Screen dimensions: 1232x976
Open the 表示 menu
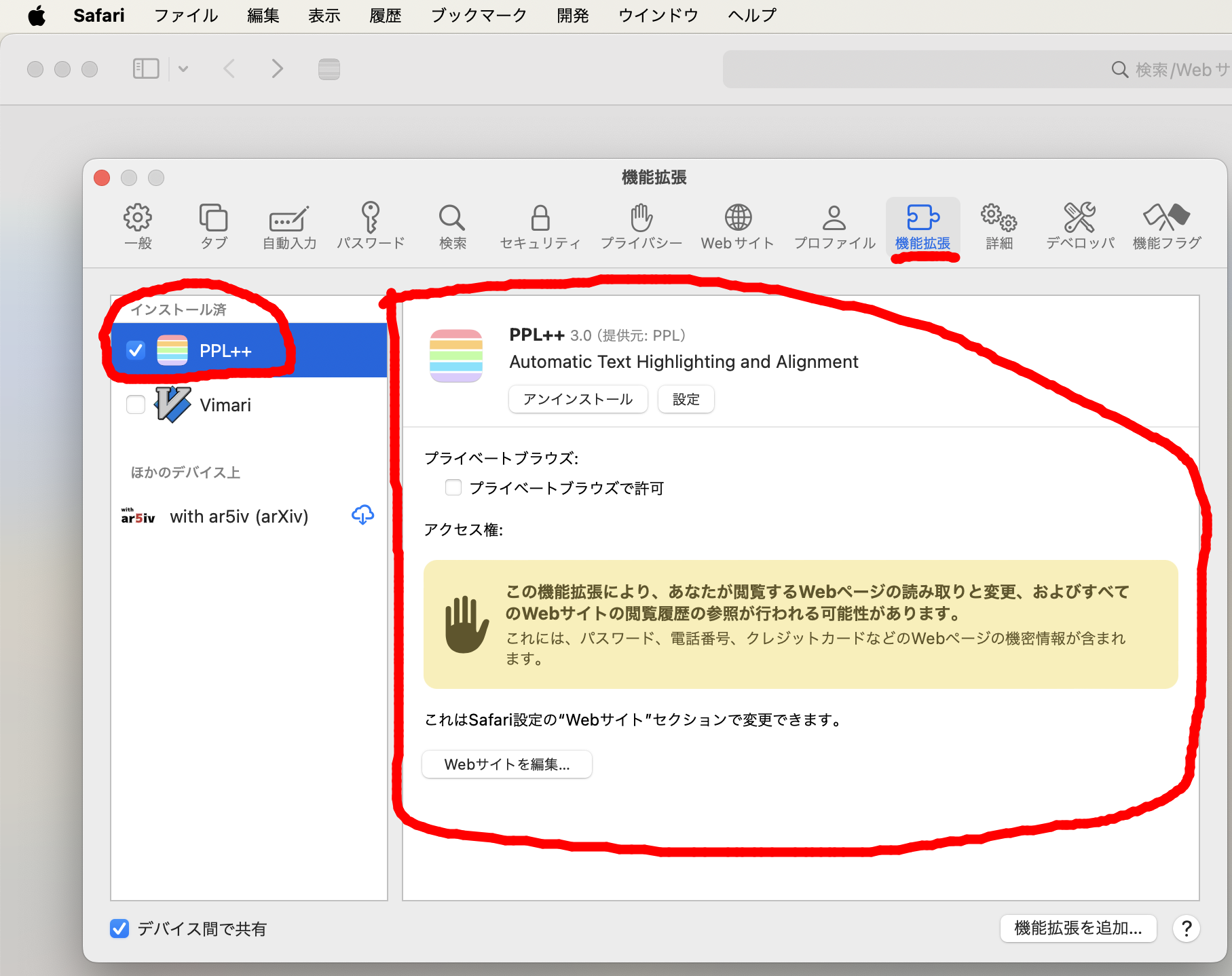[x=324, y=15]
